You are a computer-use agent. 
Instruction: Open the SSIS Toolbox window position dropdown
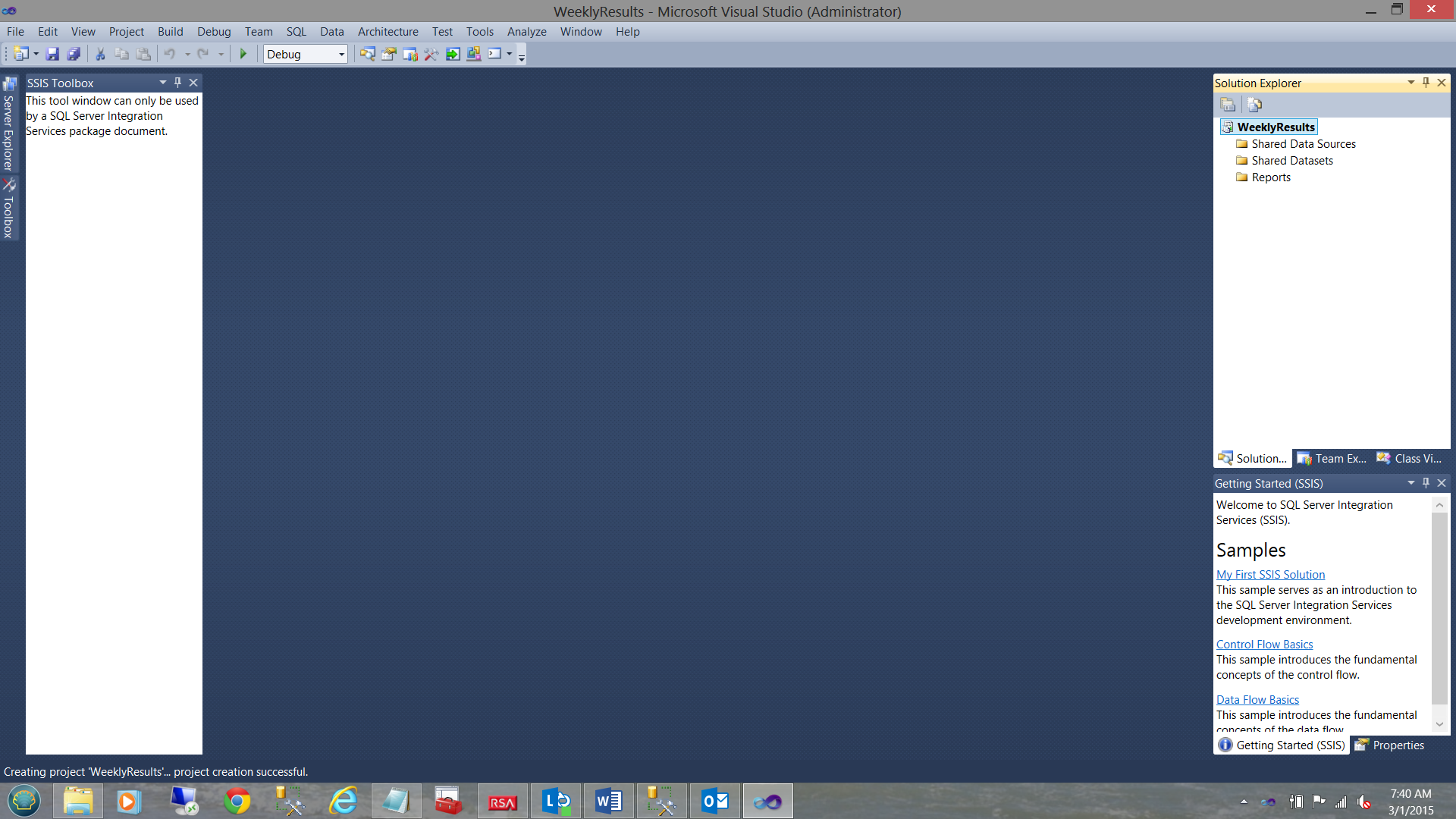pos(162,82)
